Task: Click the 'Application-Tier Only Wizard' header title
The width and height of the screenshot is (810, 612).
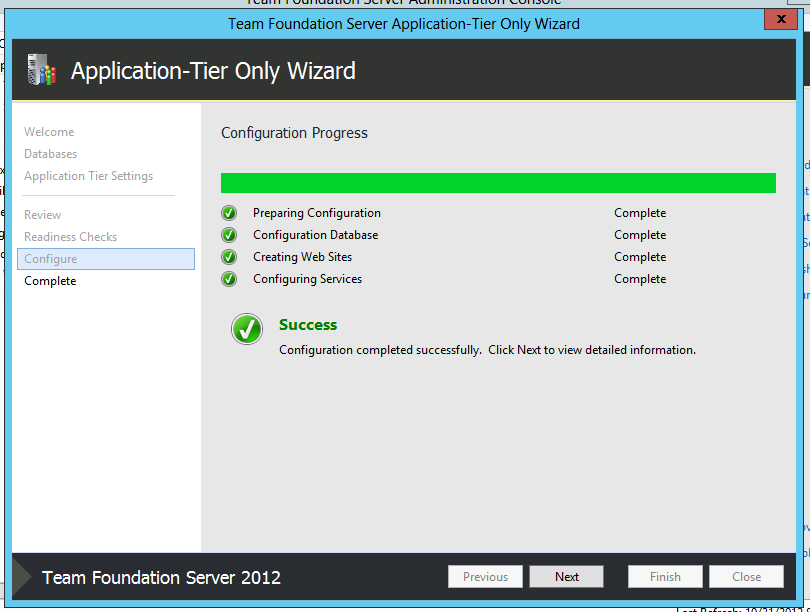Action: coord(213,71)
